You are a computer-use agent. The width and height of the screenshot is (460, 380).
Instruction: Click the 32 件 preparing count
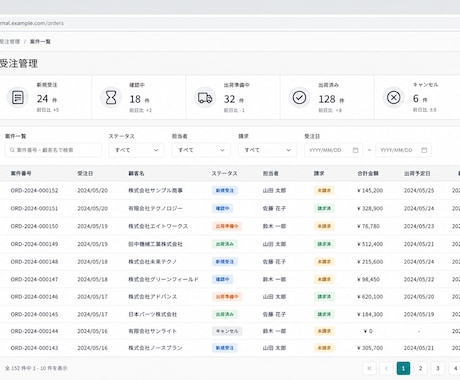point(234,99)
